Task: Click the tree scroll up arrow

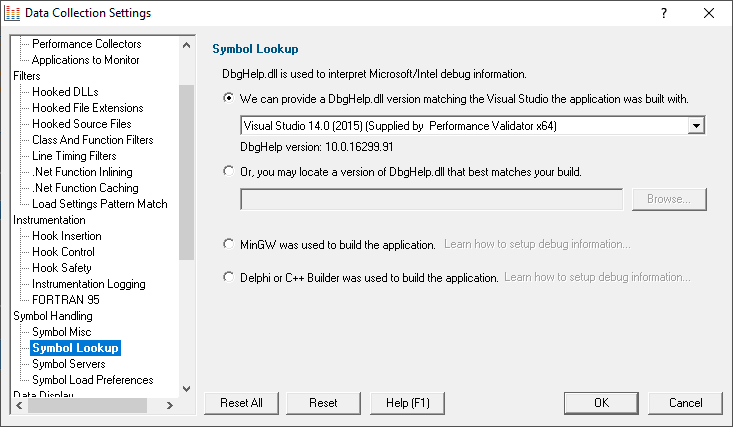Action: coord(187,45)
